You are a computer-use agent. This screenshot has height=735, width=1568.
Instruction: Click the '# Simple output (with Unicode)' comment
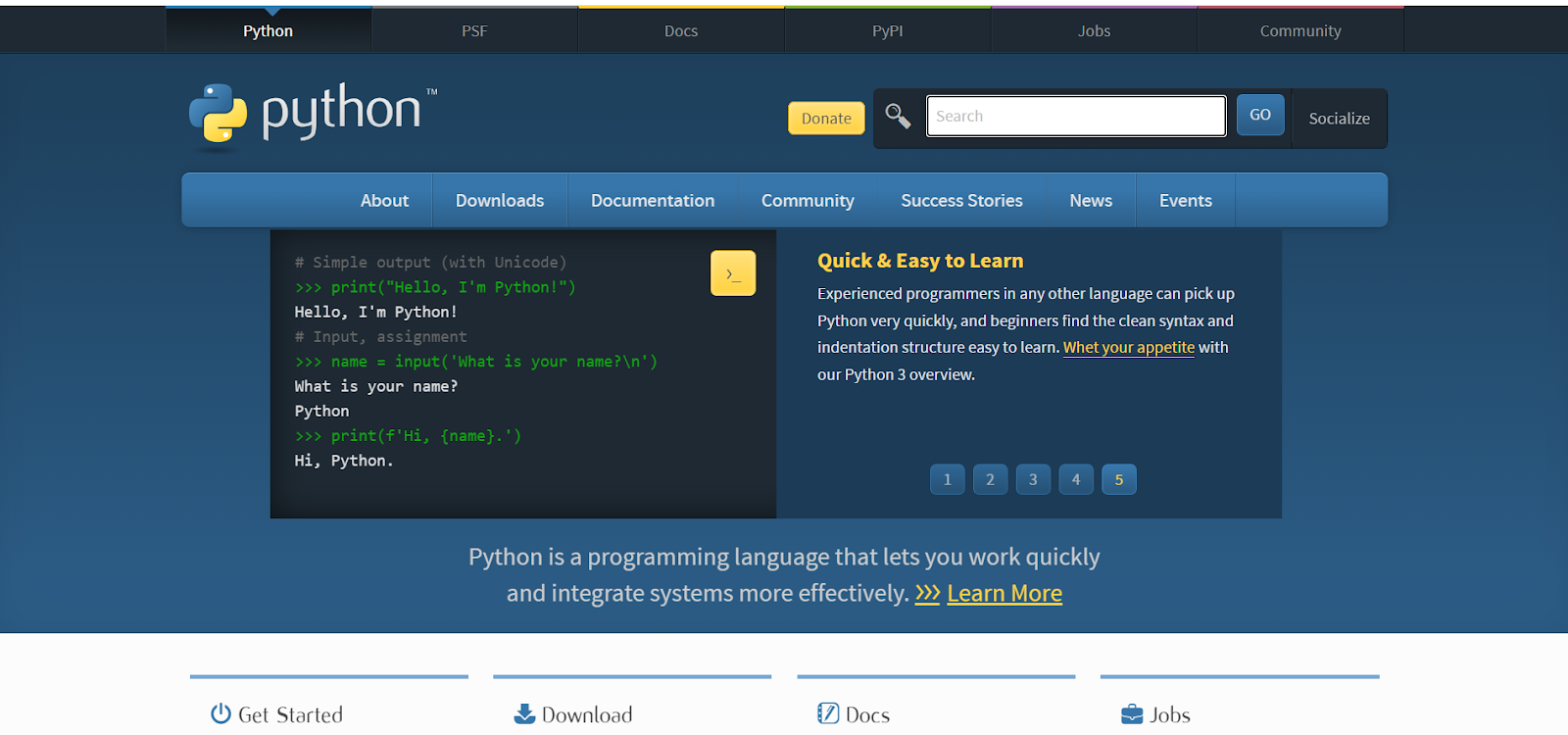[430, 262]
